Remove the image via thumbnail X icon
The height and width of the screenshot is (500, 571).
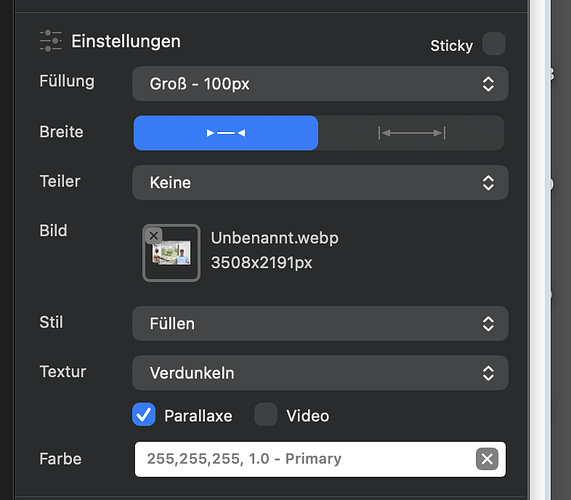tap(154, 236)
